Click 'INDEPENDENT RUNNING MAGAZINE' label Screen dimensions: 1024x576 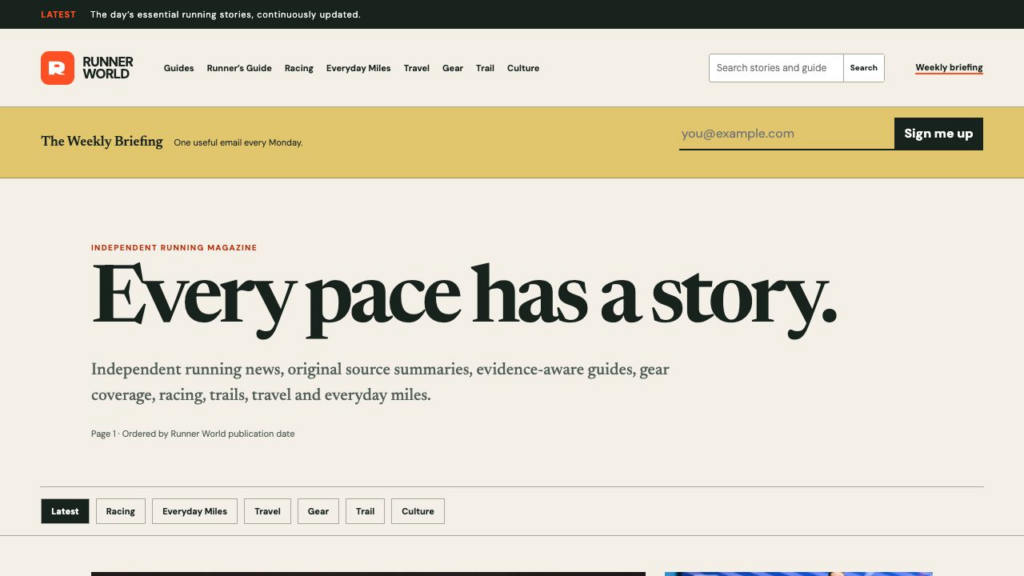tap(174, 248)
